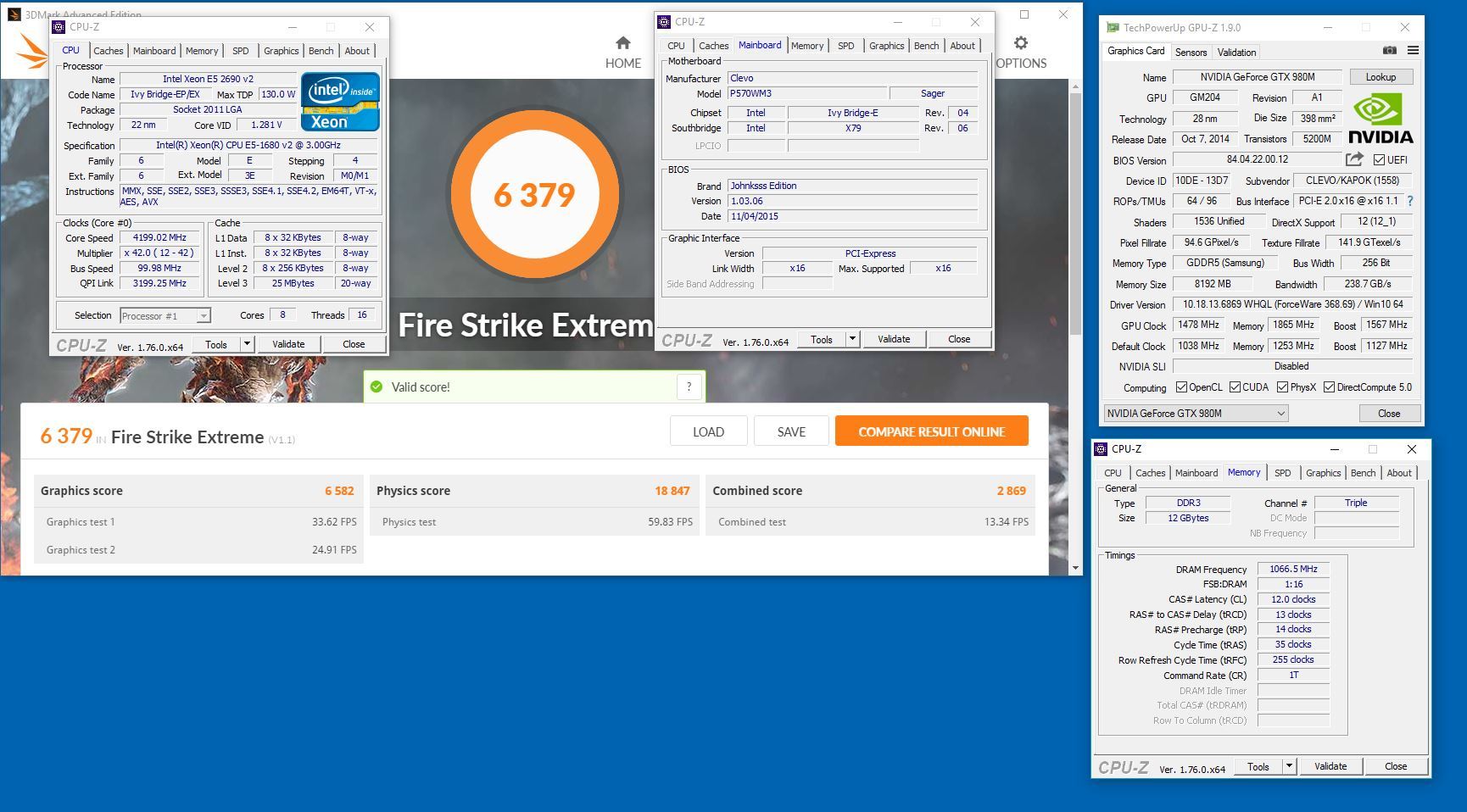Click the Driver Version field in GPU-Z
Viewport: 1467px width, 812px height.
[1292, 304]
